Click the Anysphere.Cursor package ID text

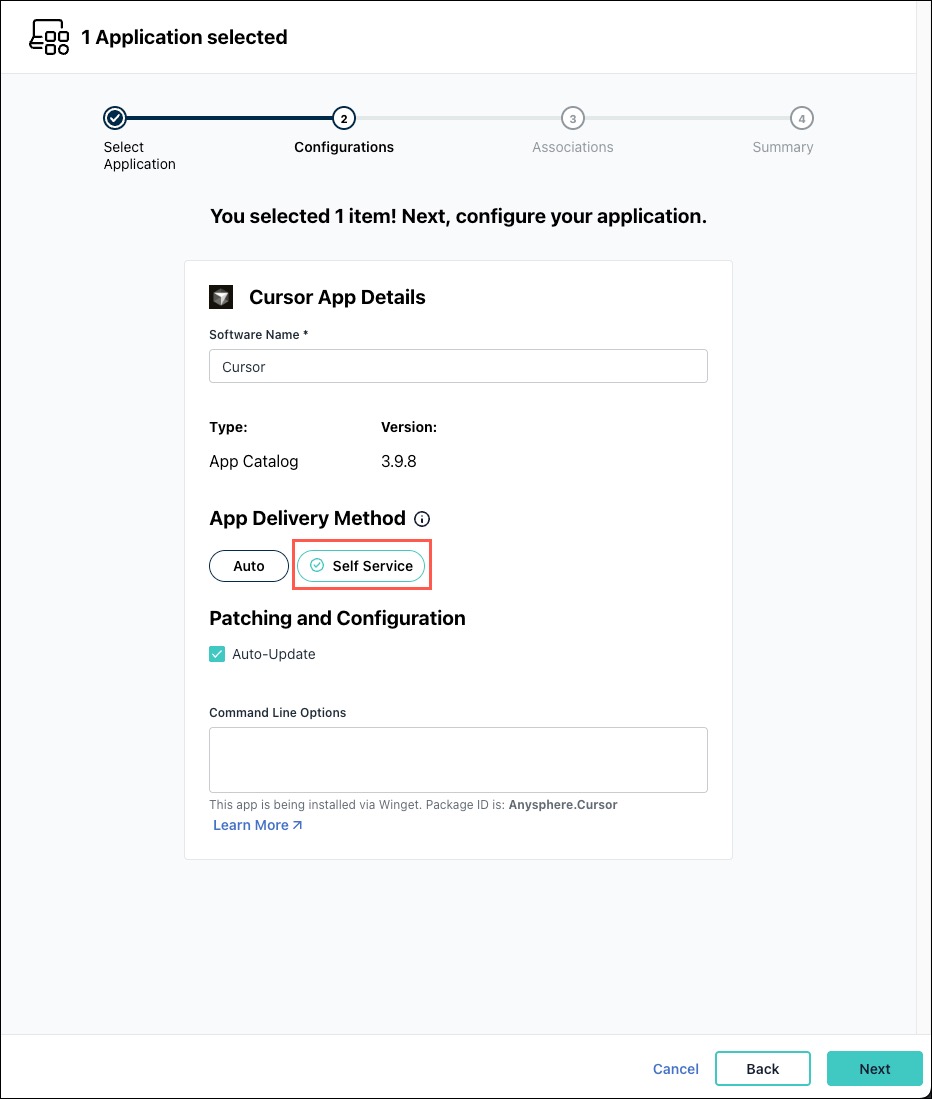(563, 805)
